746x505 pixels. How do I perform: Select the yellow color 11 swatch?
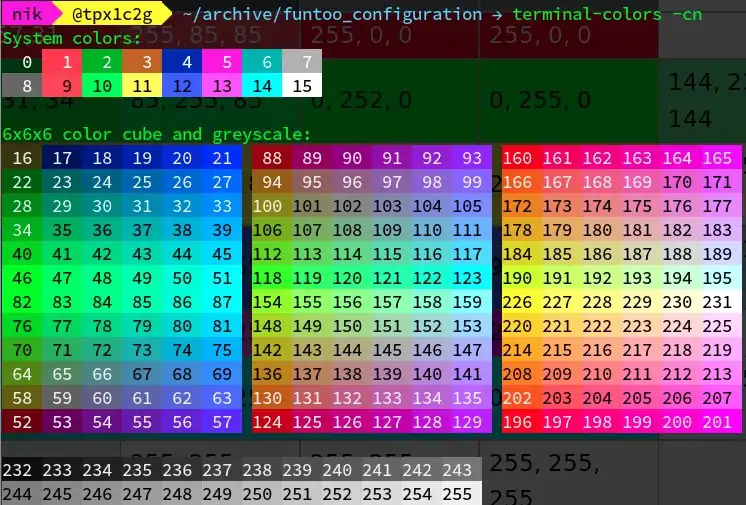142,86
